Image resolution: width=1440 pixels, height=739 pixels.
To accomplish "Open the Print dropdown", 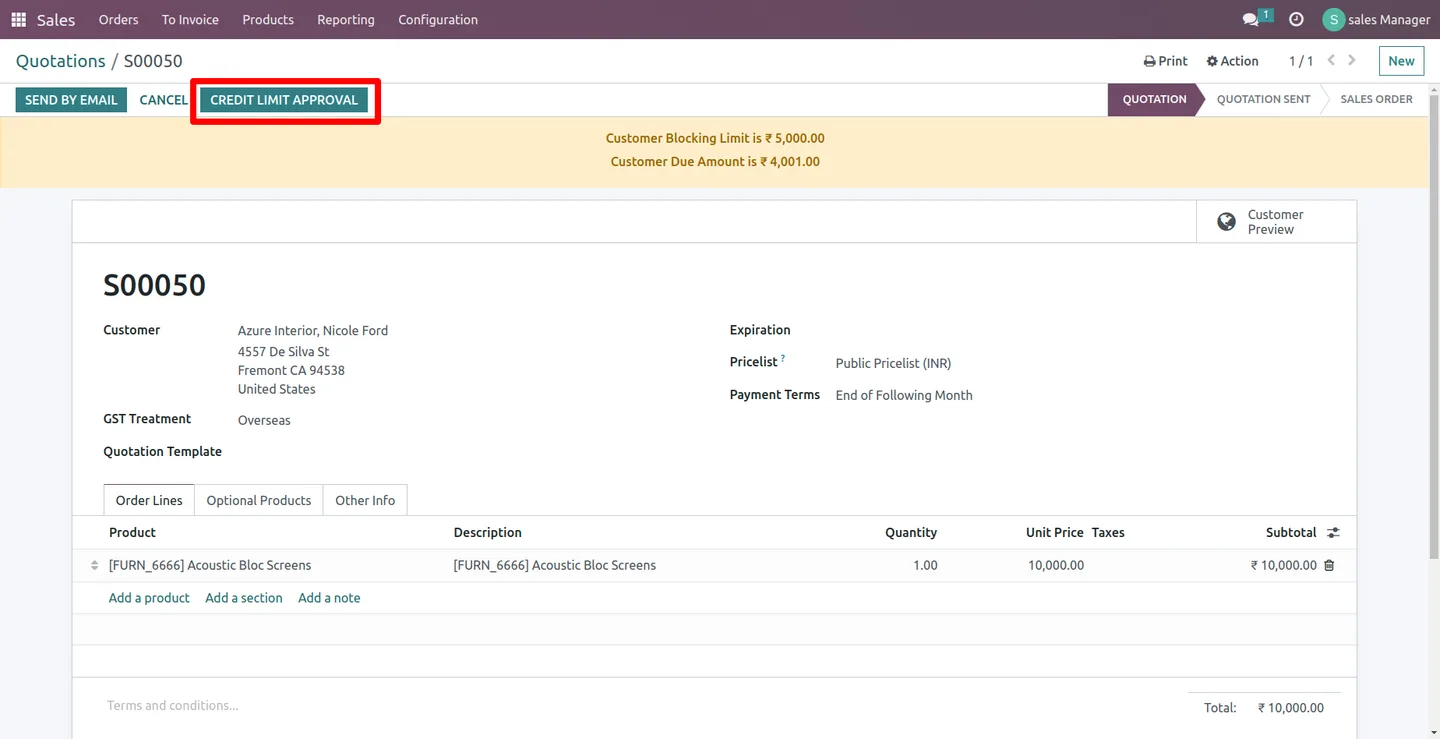I will point(1166,61).
